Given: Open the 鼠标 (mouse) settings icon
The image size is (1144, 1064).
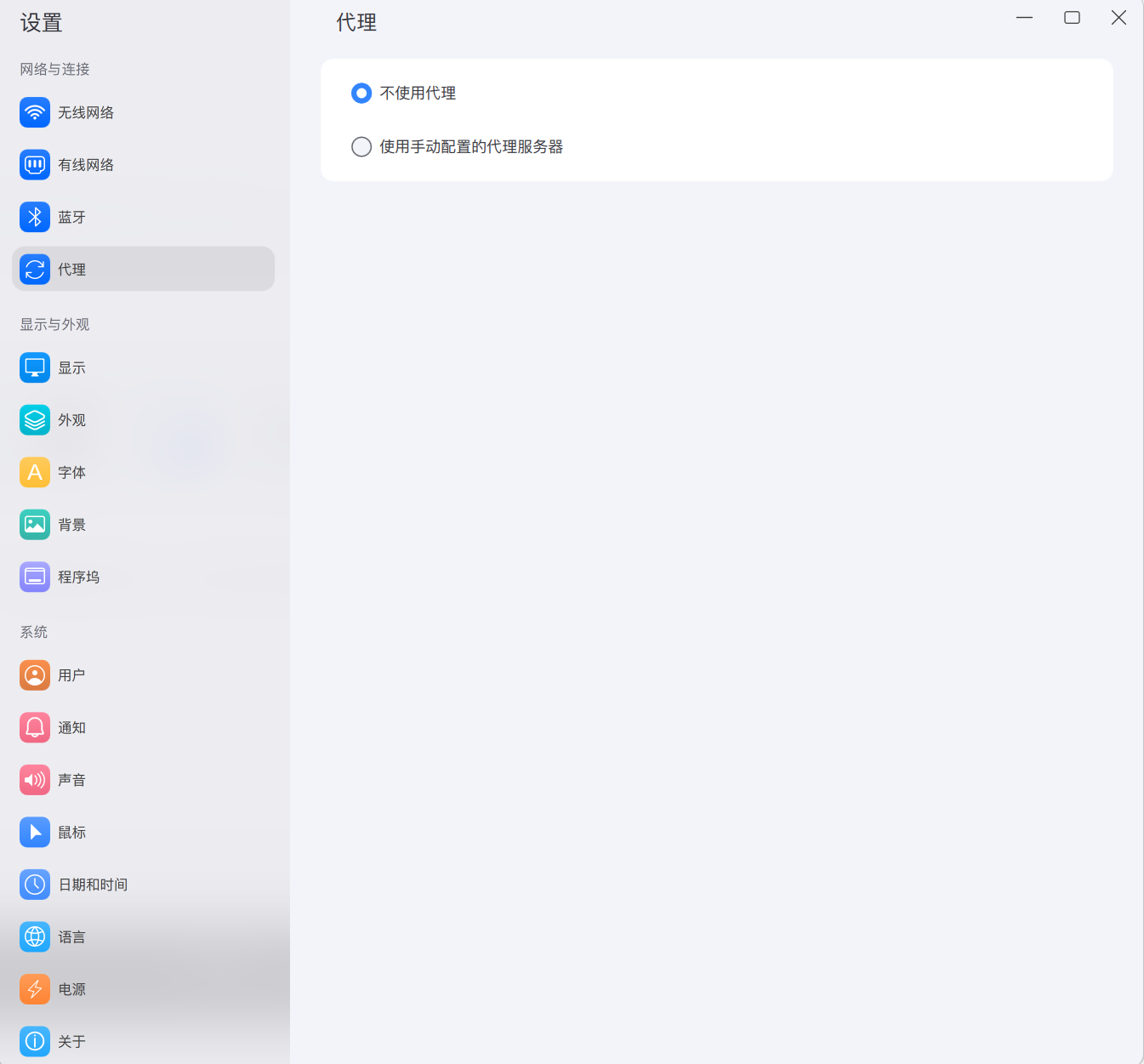Looking at the screenshot, I should [34, 832].
